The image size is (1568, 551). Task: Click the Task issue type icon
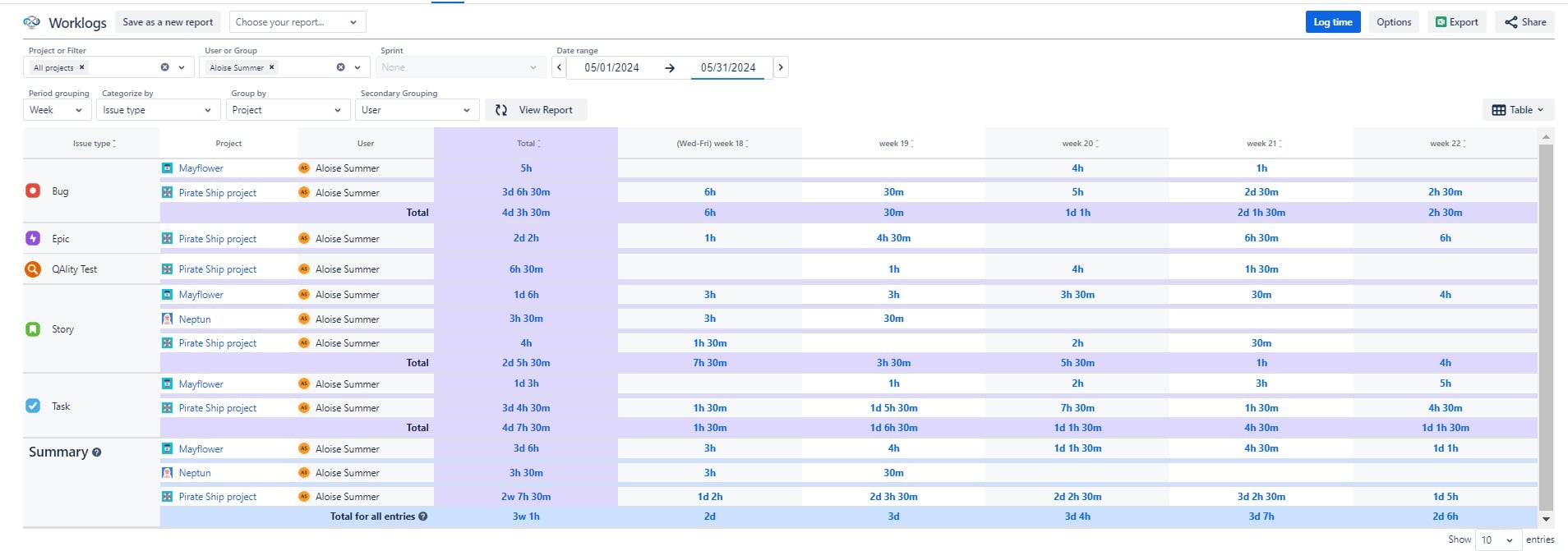coord(33,406)
